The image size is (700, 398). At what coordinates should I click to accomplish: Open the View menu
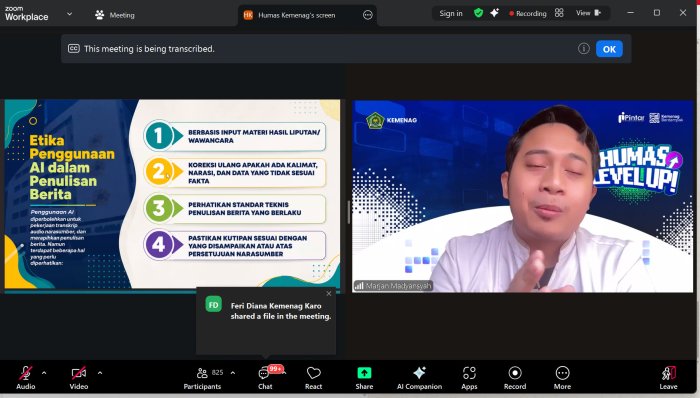[588, 13]
